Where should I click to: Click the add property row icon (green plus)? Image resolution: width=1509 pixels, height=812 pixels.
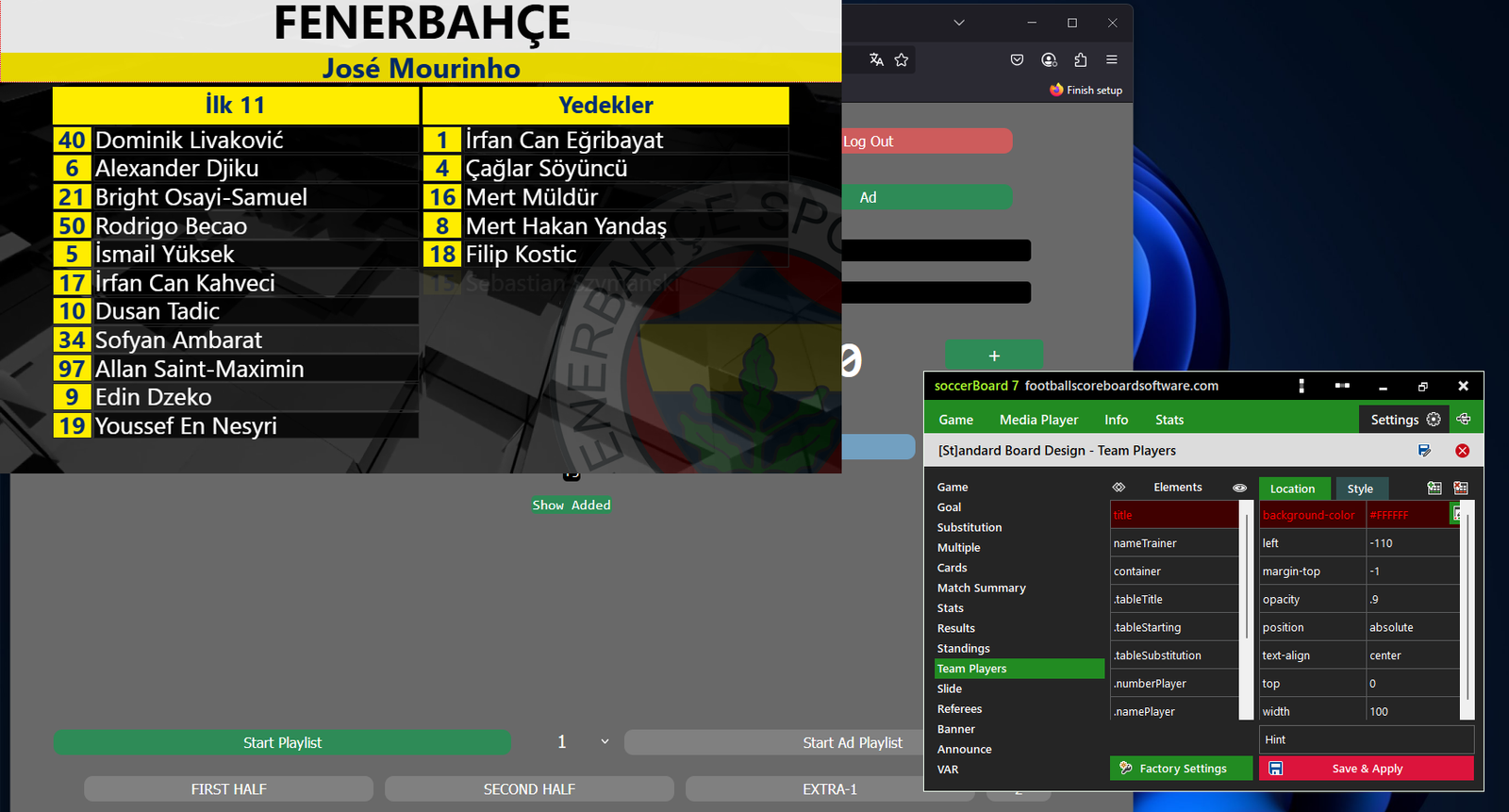click(x=1434, y=488)
